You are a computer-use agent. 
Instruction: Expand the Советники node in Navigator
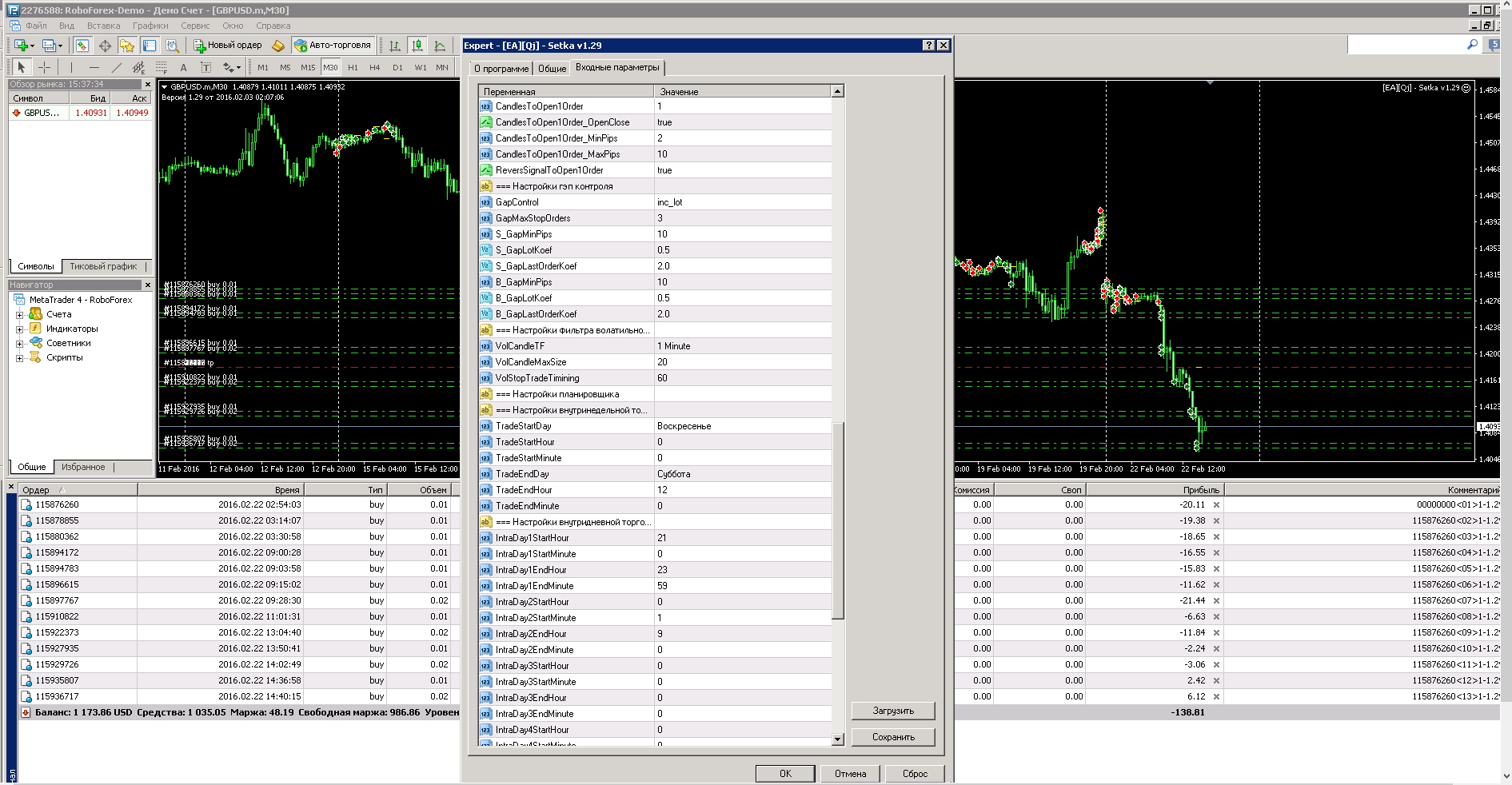pyautogui.click(x=19, y=343)
